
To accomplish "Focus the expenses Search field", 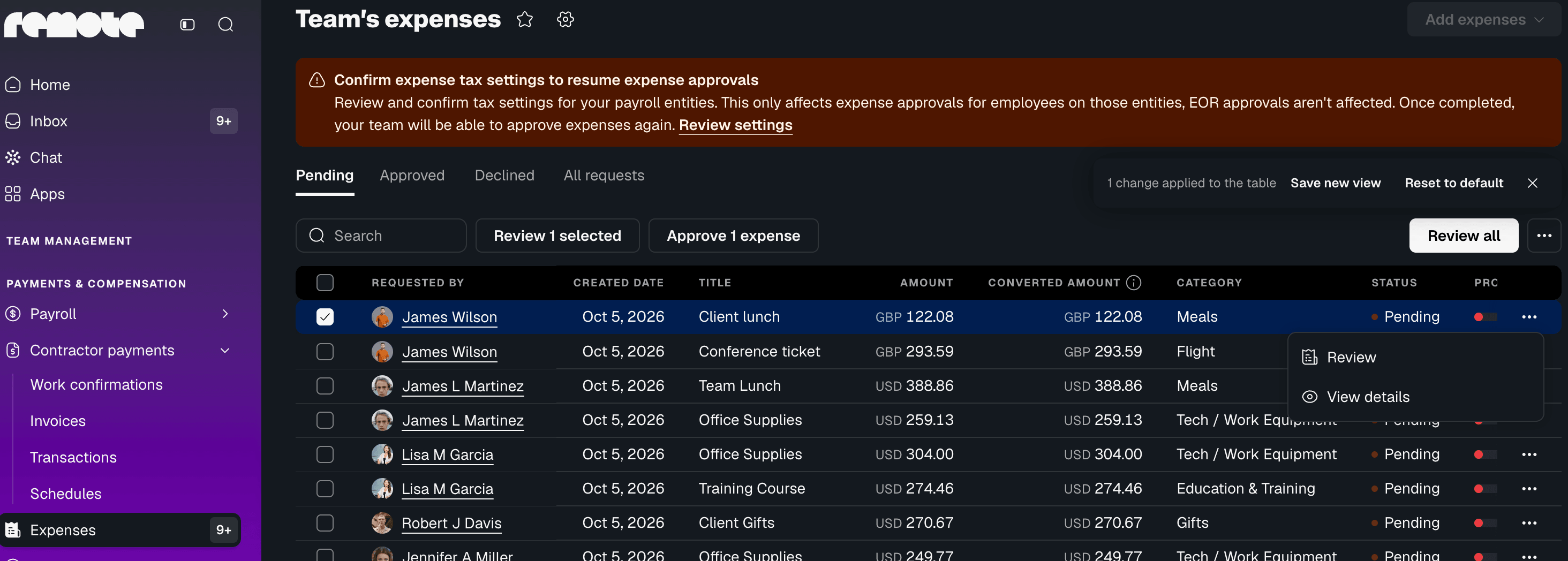I will point(381,236).
